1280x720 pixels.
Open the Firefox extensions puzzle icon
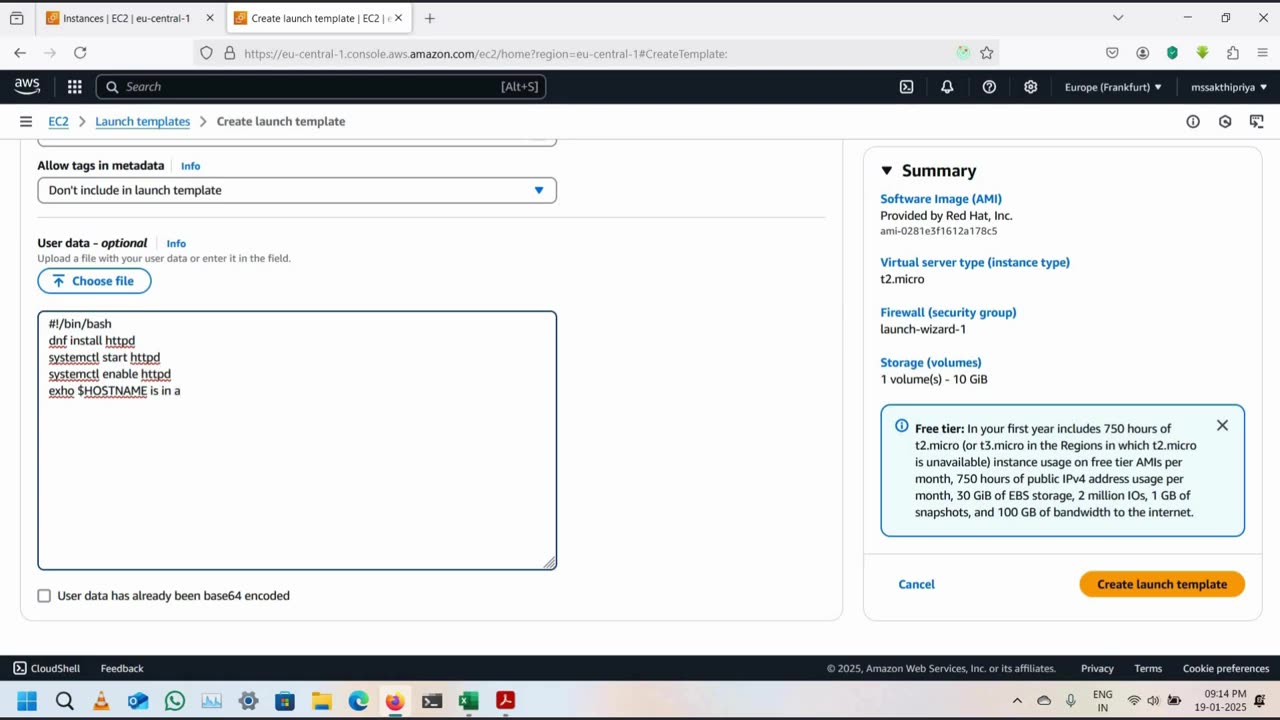(1232, 53)
